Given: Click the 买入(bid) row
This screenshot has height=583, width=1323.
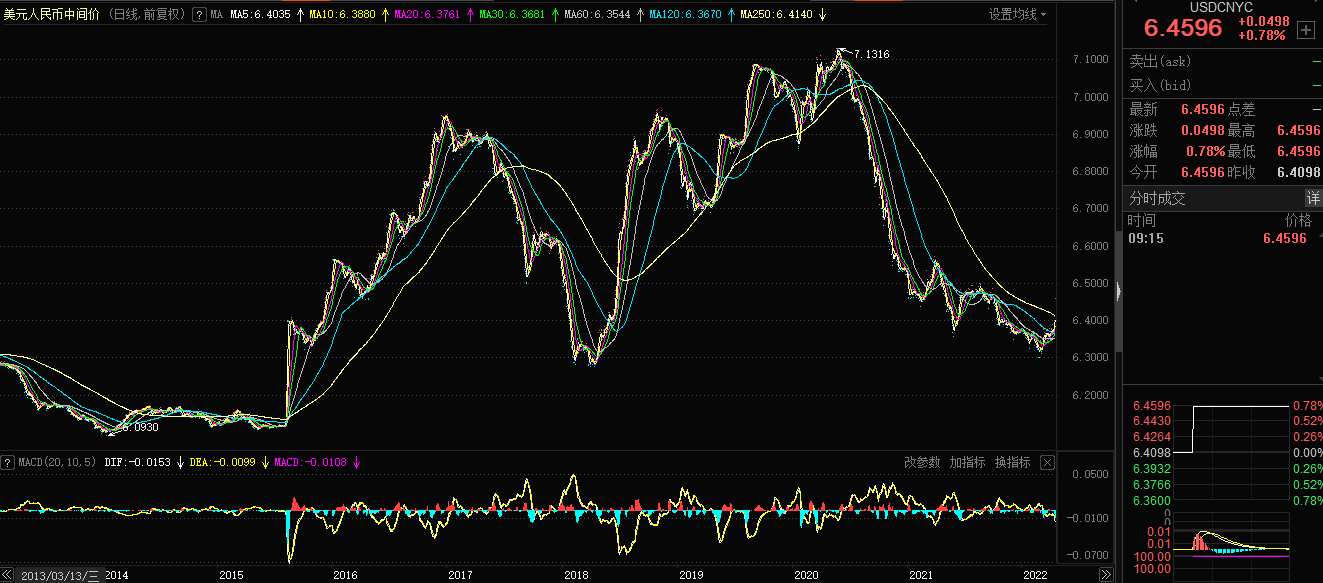Looking at the screenshot, I should (x=1223, y=85).
